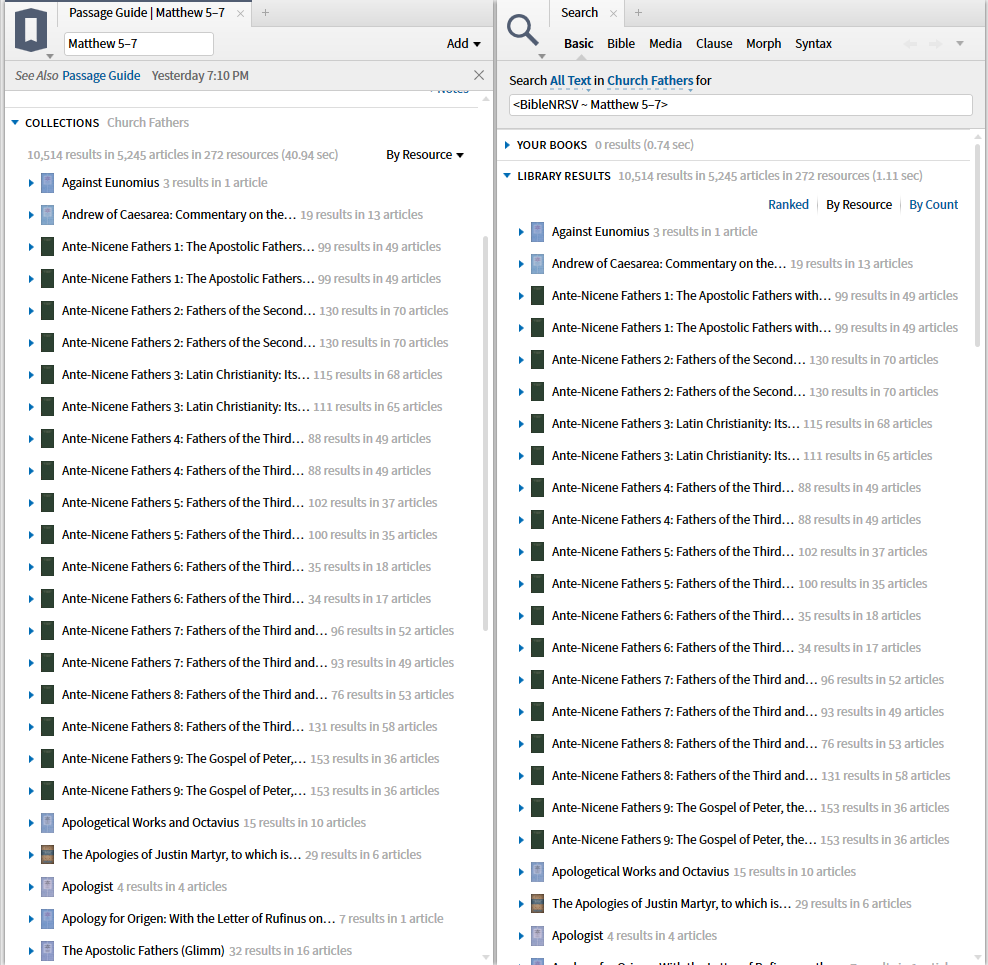Click Andrew of Caesarea icon in Library Results
The width and height of the screenshot is (988, 965).
pyautogui.click(x=537, y=264)
